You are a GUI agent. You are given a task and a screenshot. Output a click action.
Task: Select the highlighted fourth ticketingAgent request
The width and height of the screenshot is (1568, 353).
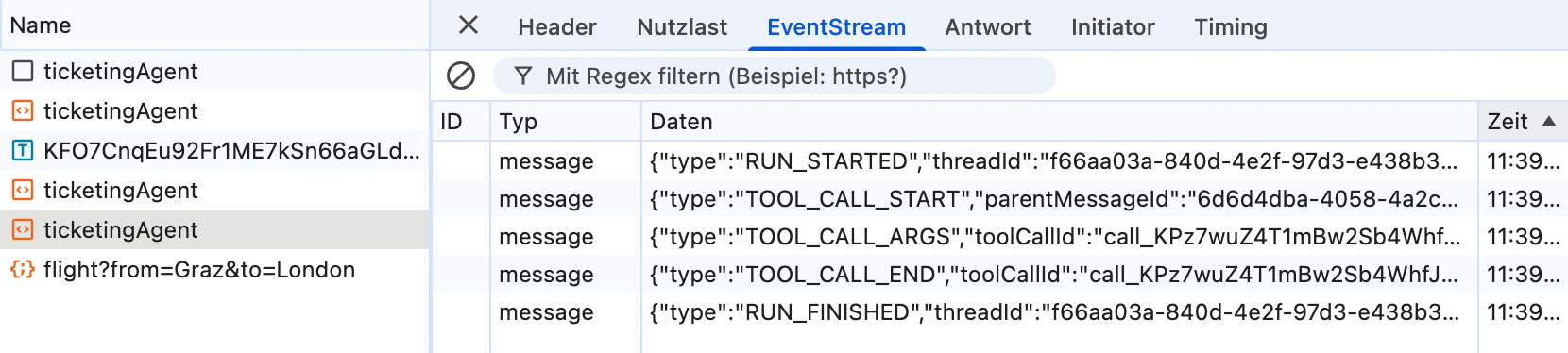click(x=214, y=229)
